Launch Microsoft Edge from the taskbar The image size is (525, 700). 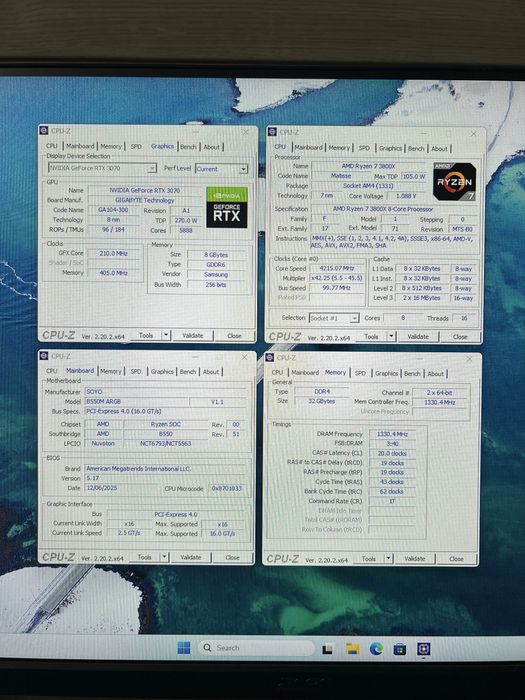[x=376, y=648]
